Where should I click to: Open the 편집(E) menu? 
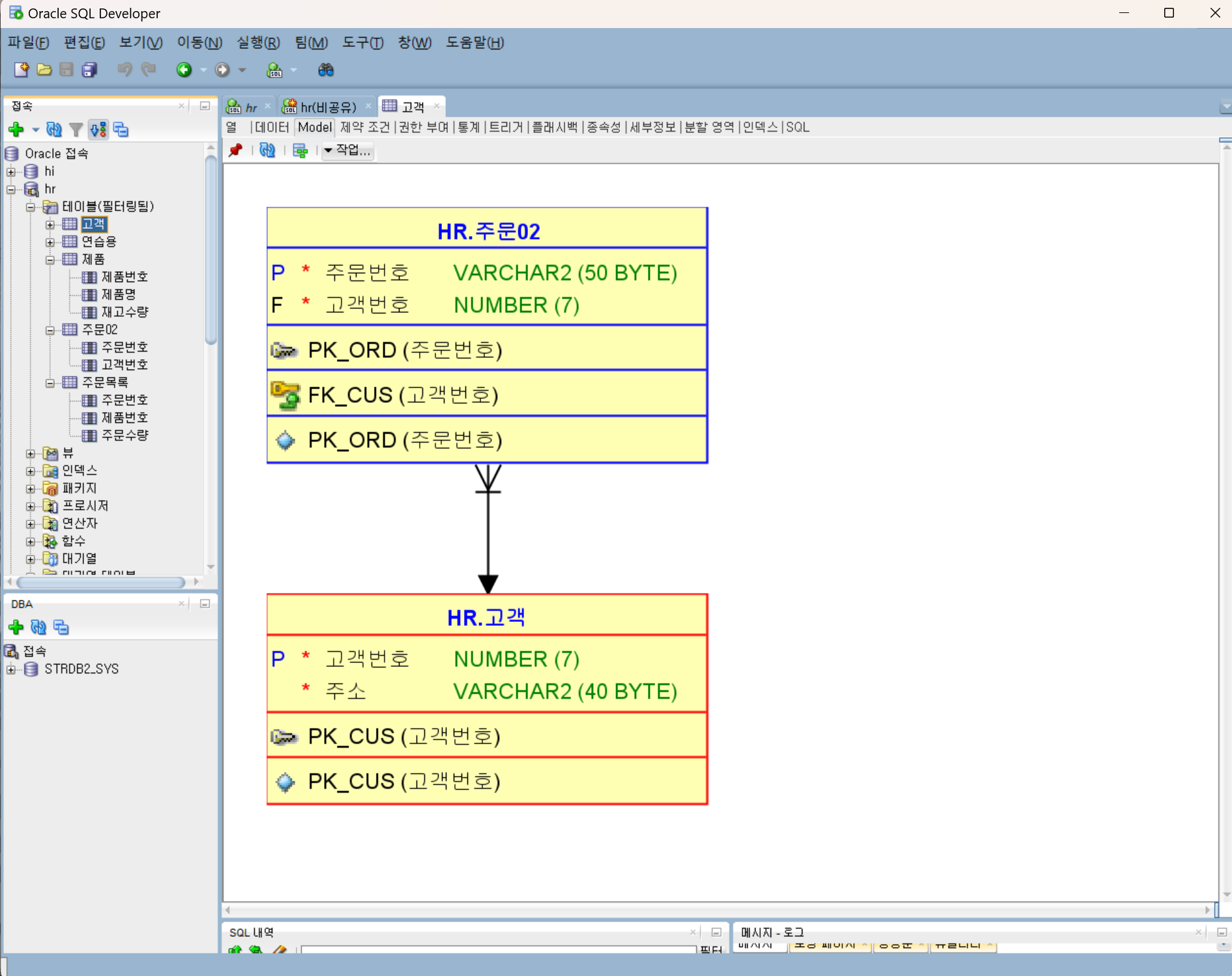(84, 42)
